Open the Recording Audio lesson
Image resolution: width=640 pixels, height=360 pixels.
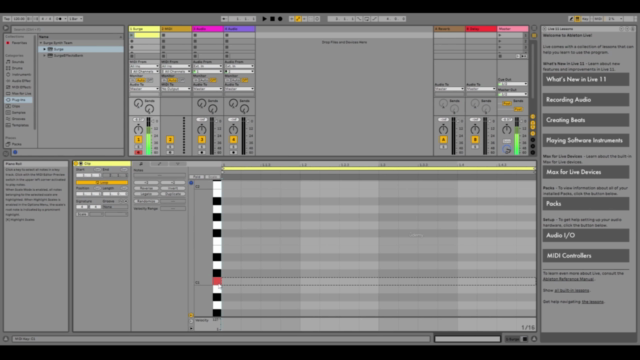(586, 100)
